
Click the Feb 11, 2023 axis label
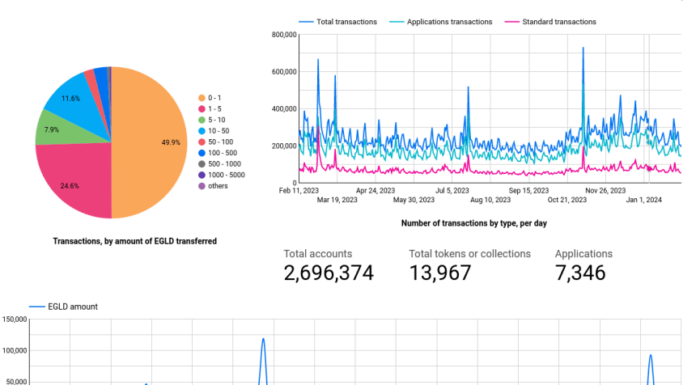pyautogui.click(x=299, y=191)
